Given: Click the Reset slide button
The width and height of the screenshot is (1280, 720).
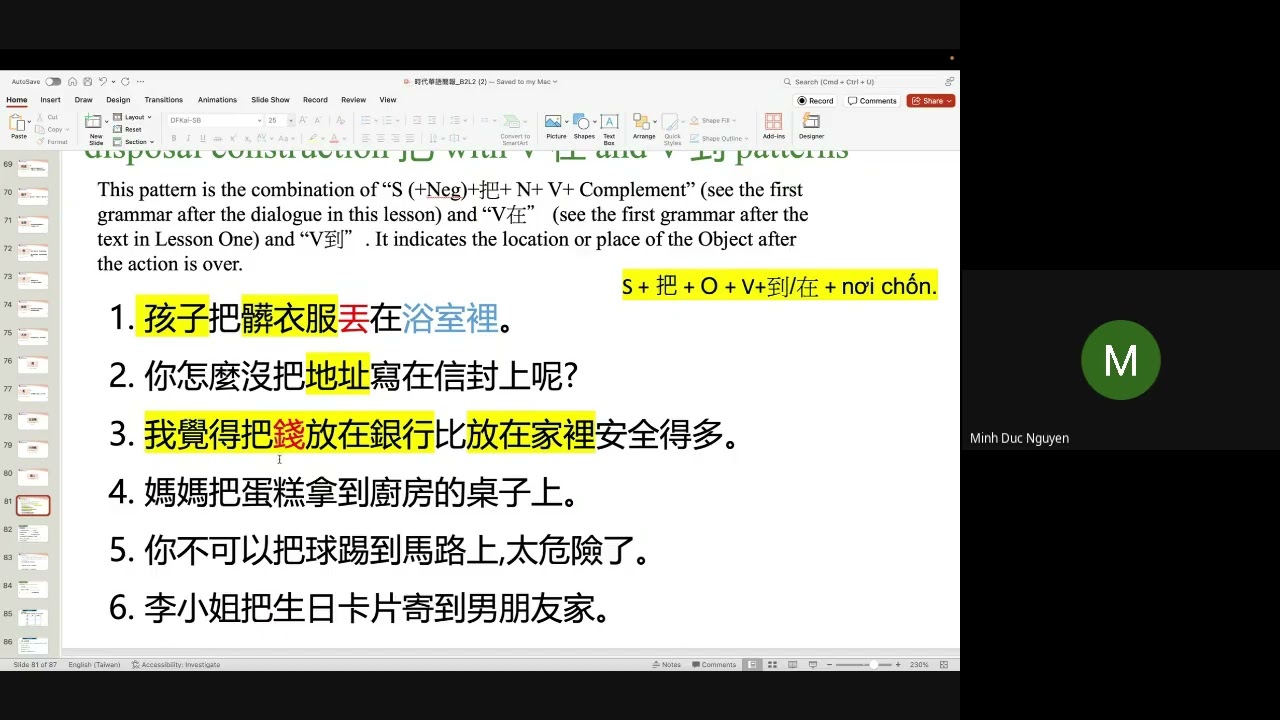Looking at the screenshot, I should point(127,129).
